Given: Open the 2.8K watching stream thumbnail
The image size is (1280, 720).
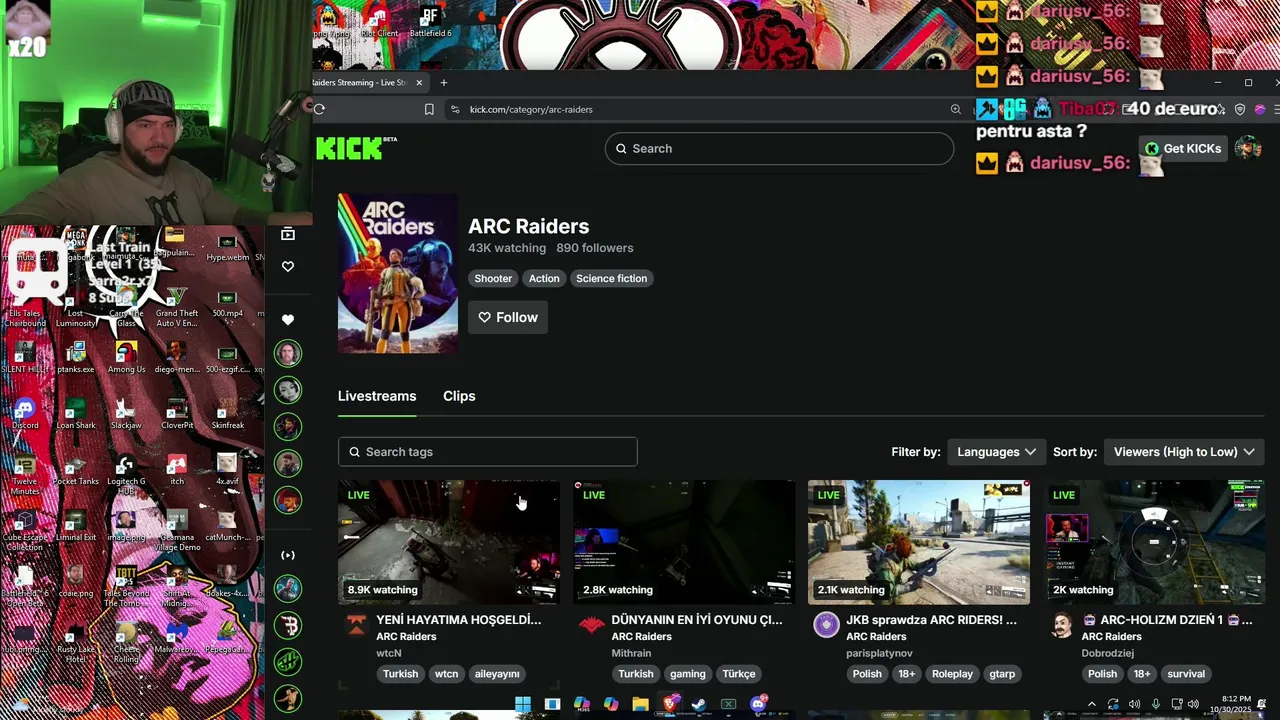Looking at the screenshot, I should point(684,542).
